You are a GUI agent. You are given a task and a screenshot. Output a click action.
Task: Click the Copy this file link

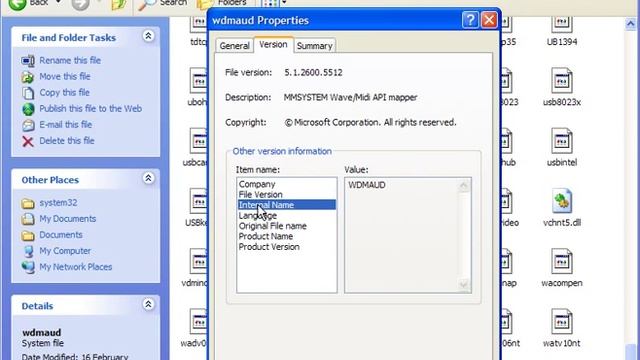64,93
